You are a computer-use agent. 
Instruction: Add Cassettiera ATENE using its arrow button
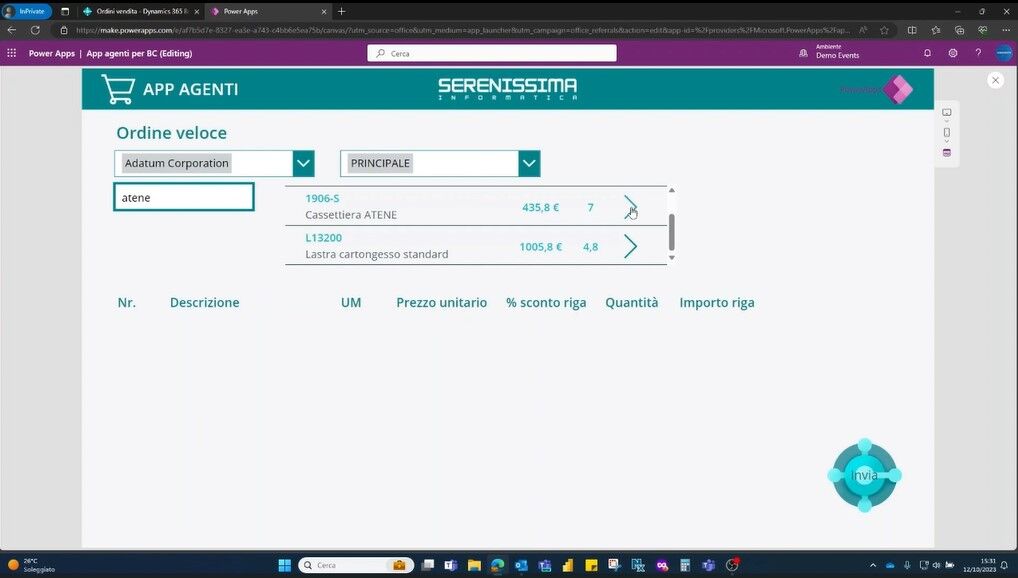pos(630,206)
